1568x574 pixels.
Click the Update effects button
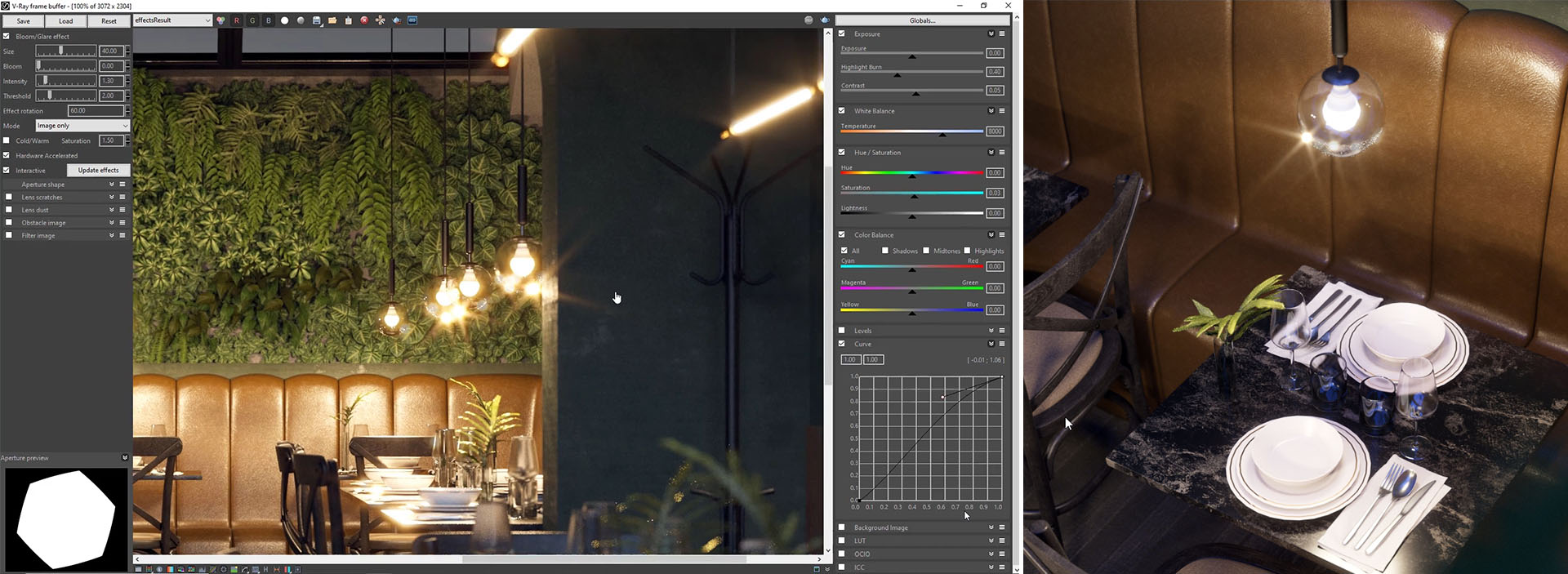[x=98, y=171]
